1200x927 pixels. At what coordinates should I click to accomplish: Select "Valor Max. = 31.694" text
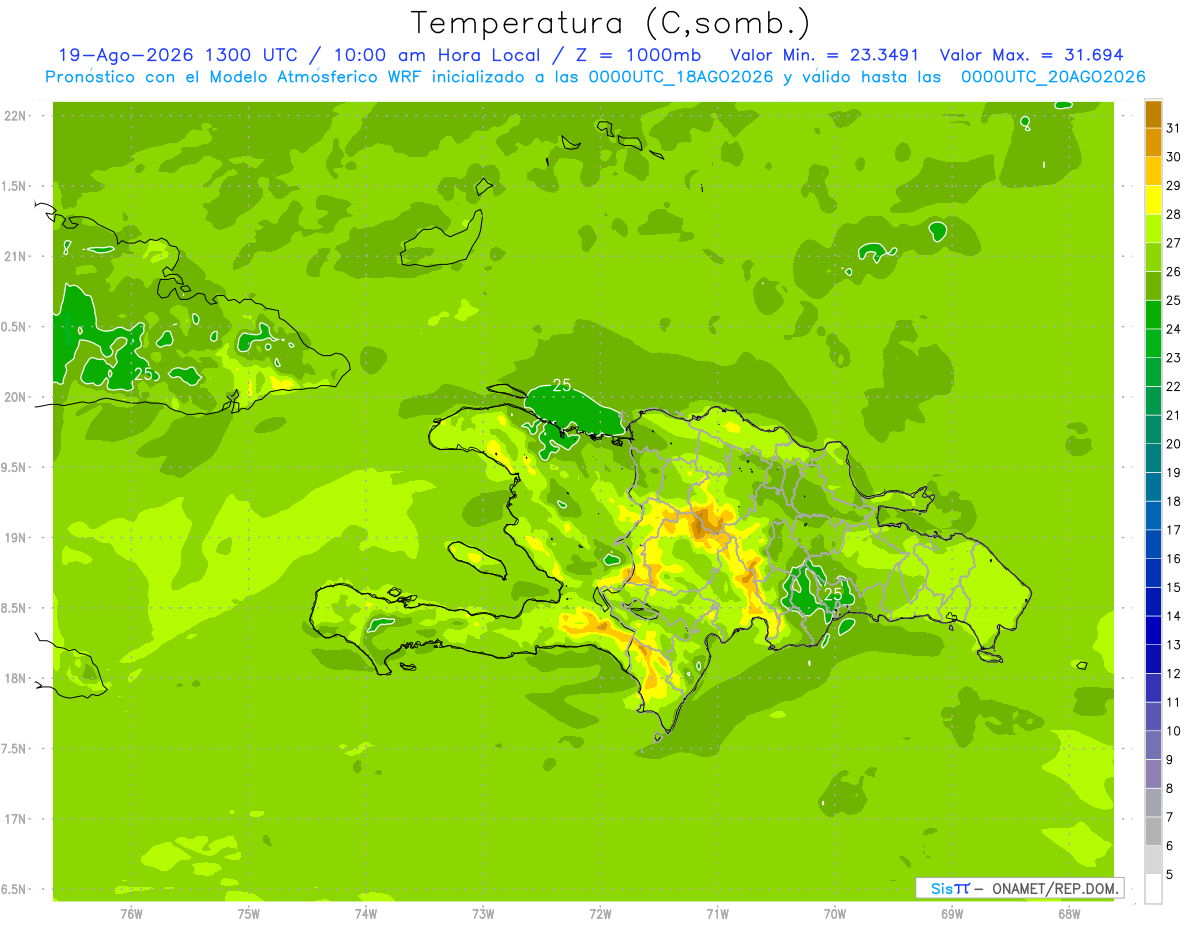pyautogui.click(x=1031, y=55)
